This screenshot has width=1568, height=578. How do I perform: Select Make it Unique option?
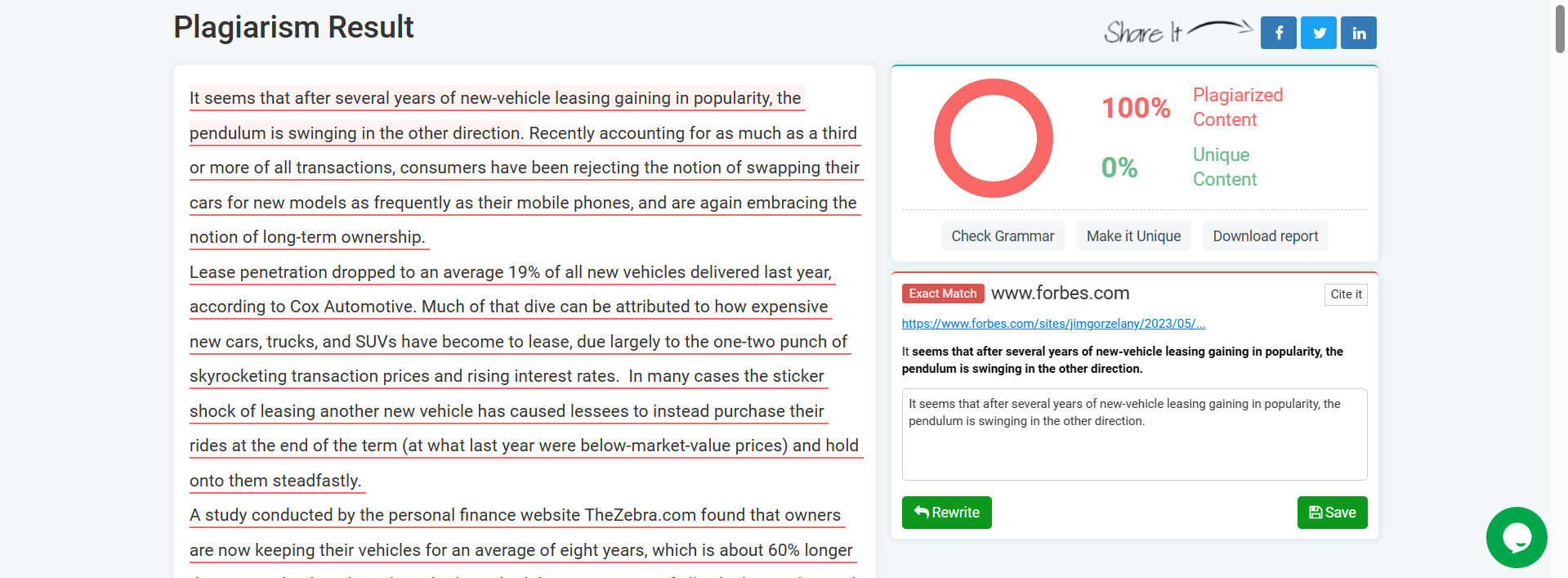[x=1133, y=236]
